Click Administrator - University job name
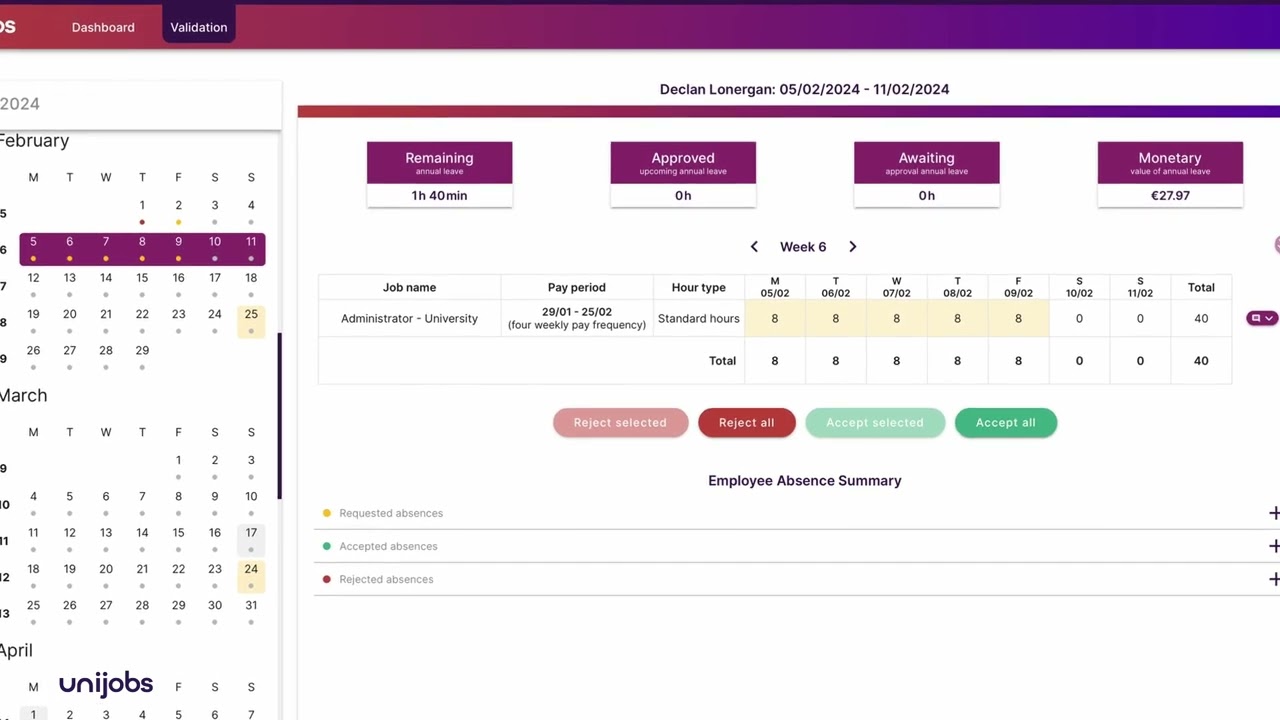 [409, 319]
